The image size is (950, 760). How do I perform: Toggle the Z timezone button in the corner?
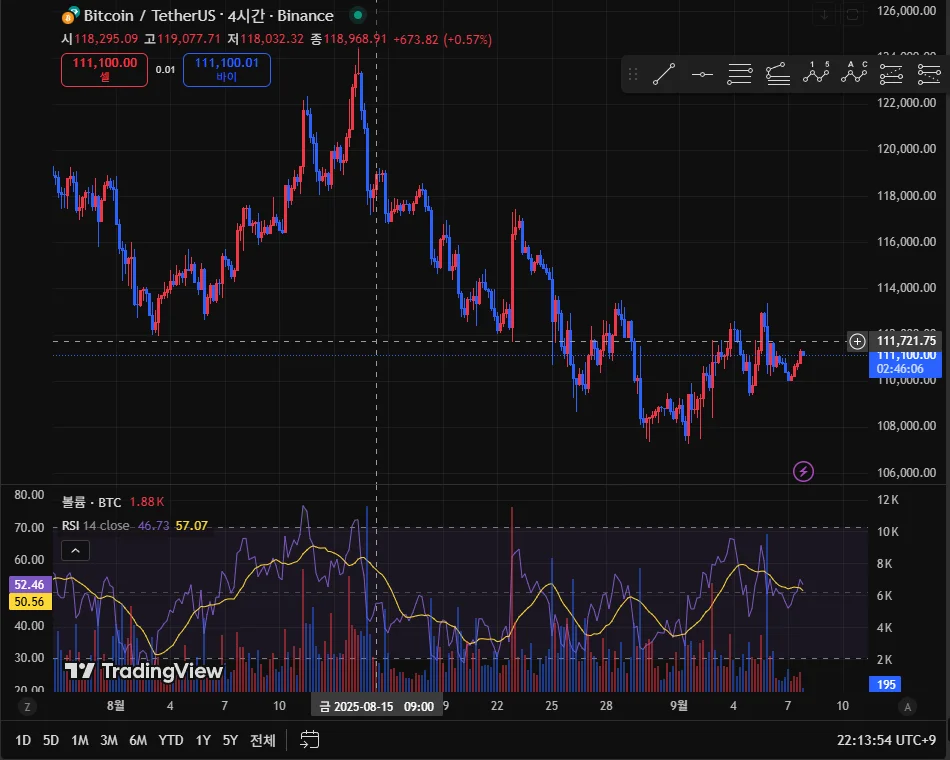click(x=27, y=706)
